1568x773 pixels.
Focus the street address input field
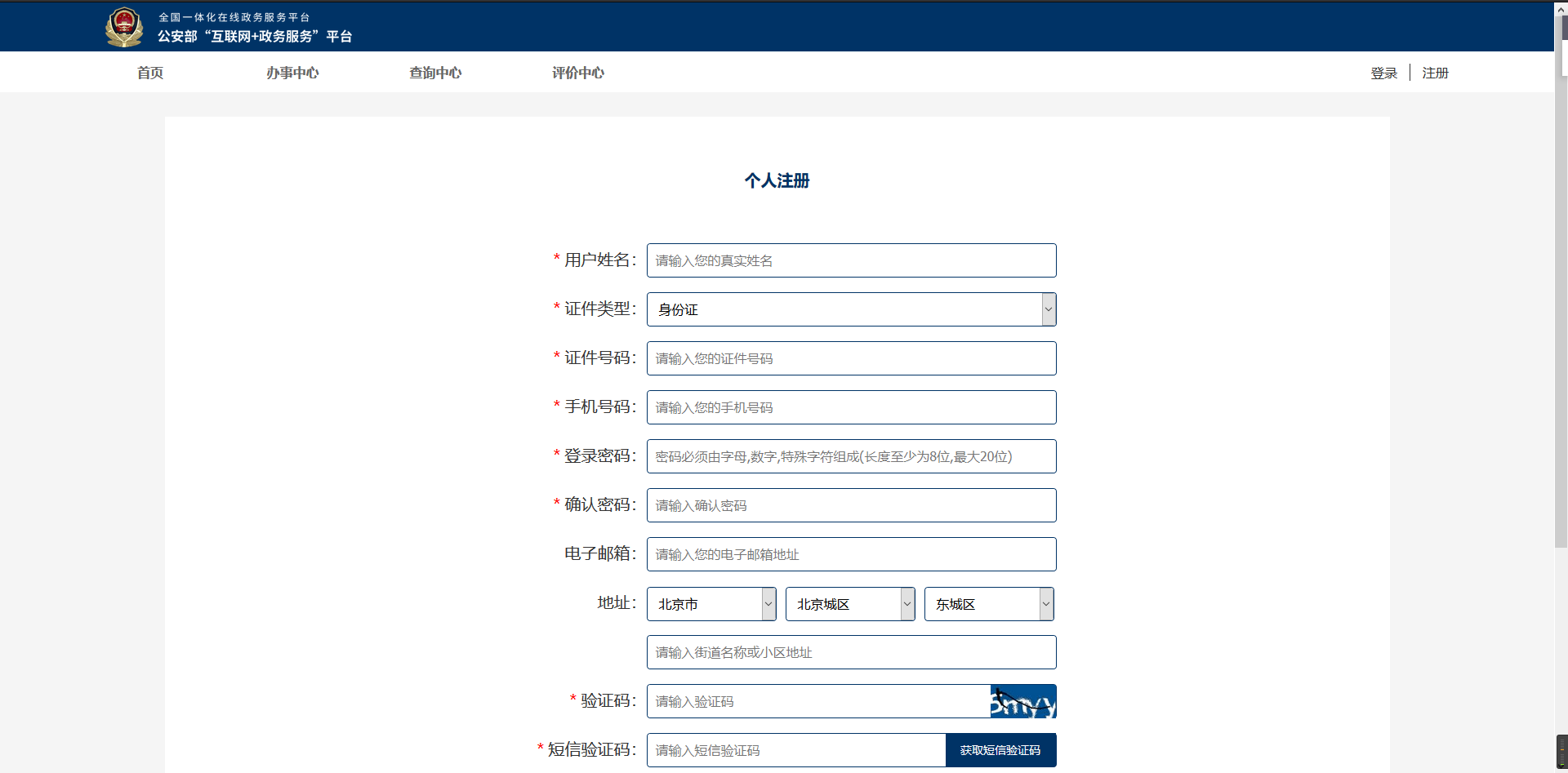(x=852, y=652)
